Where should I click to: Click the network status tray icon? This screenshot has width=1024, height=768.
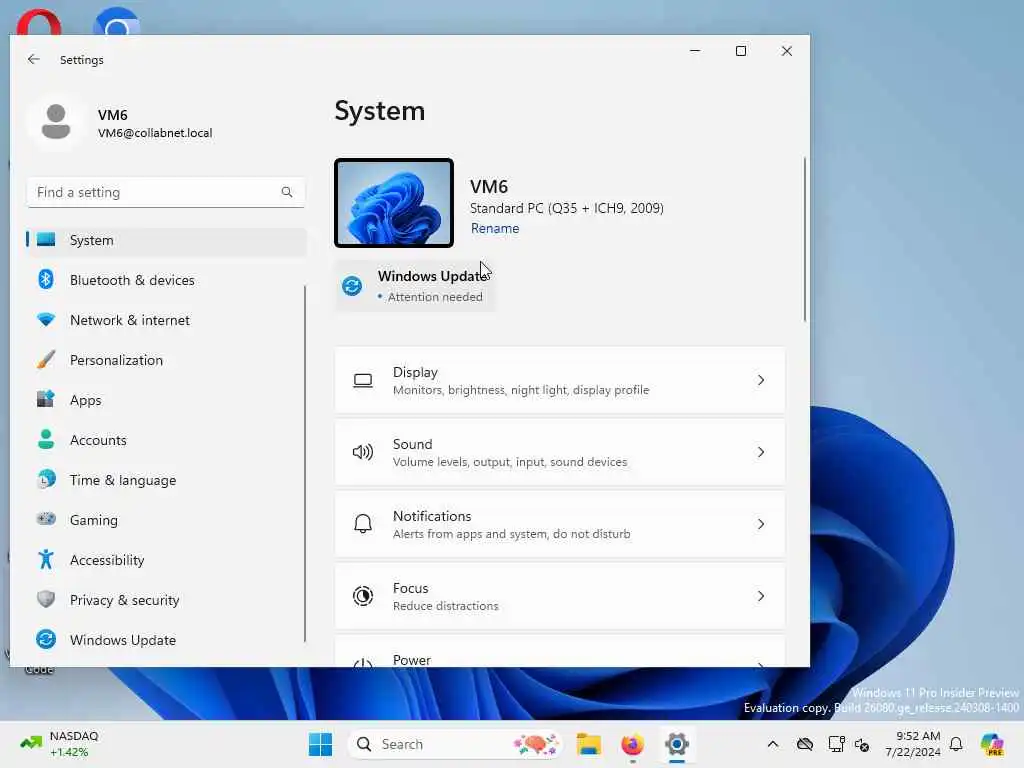(836, 744)
